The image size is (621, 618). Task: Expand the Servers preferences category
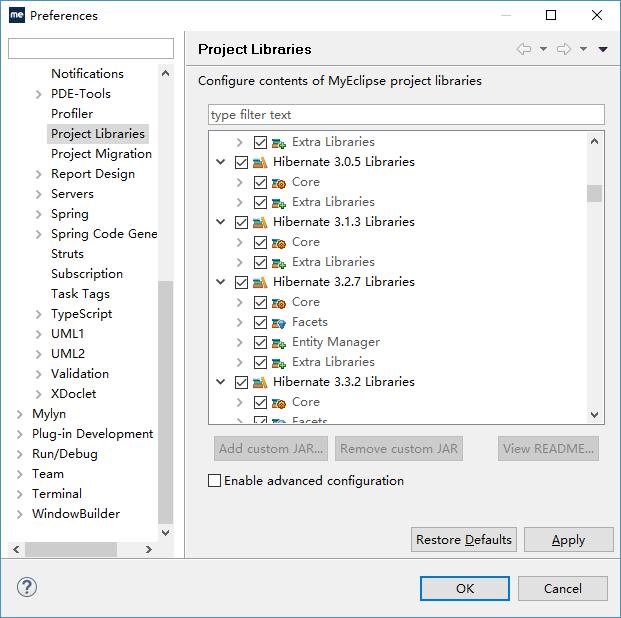click(x=38, y=194)
